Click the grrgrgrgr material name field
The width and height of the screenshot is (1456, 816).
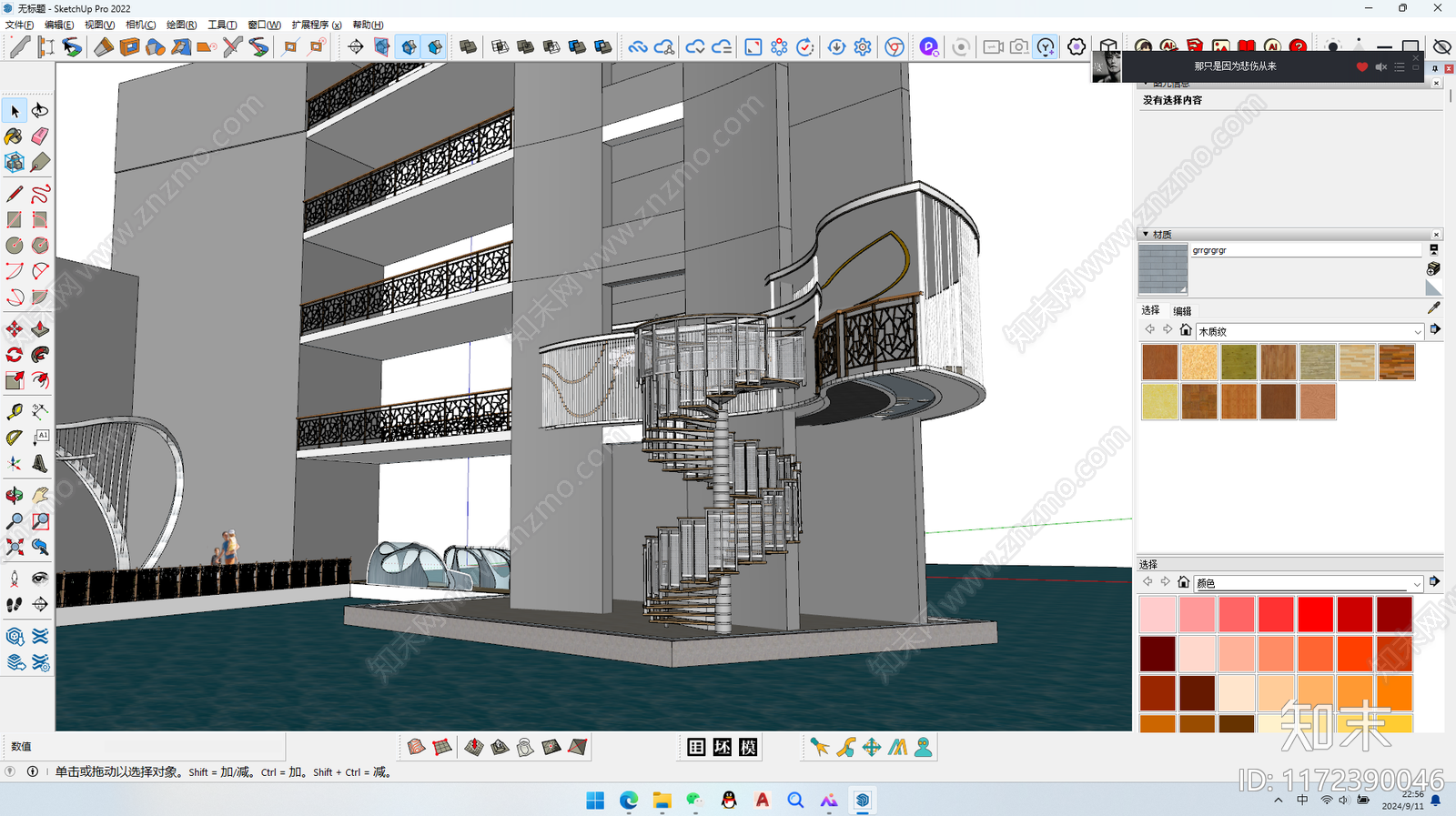point(1306,250)
